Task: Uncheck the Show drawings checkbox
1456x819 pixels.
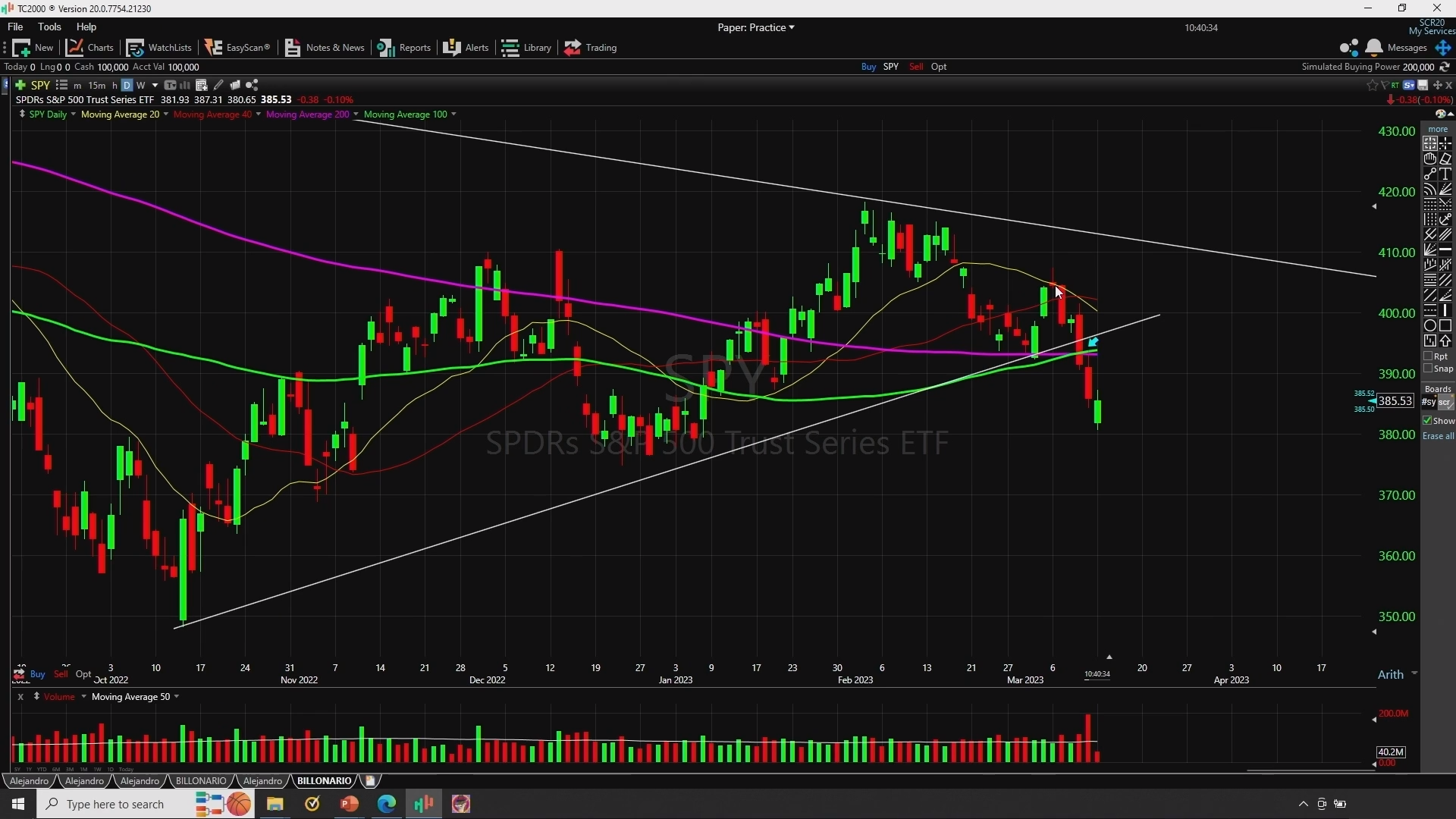Action: [x=1428, y=420]
